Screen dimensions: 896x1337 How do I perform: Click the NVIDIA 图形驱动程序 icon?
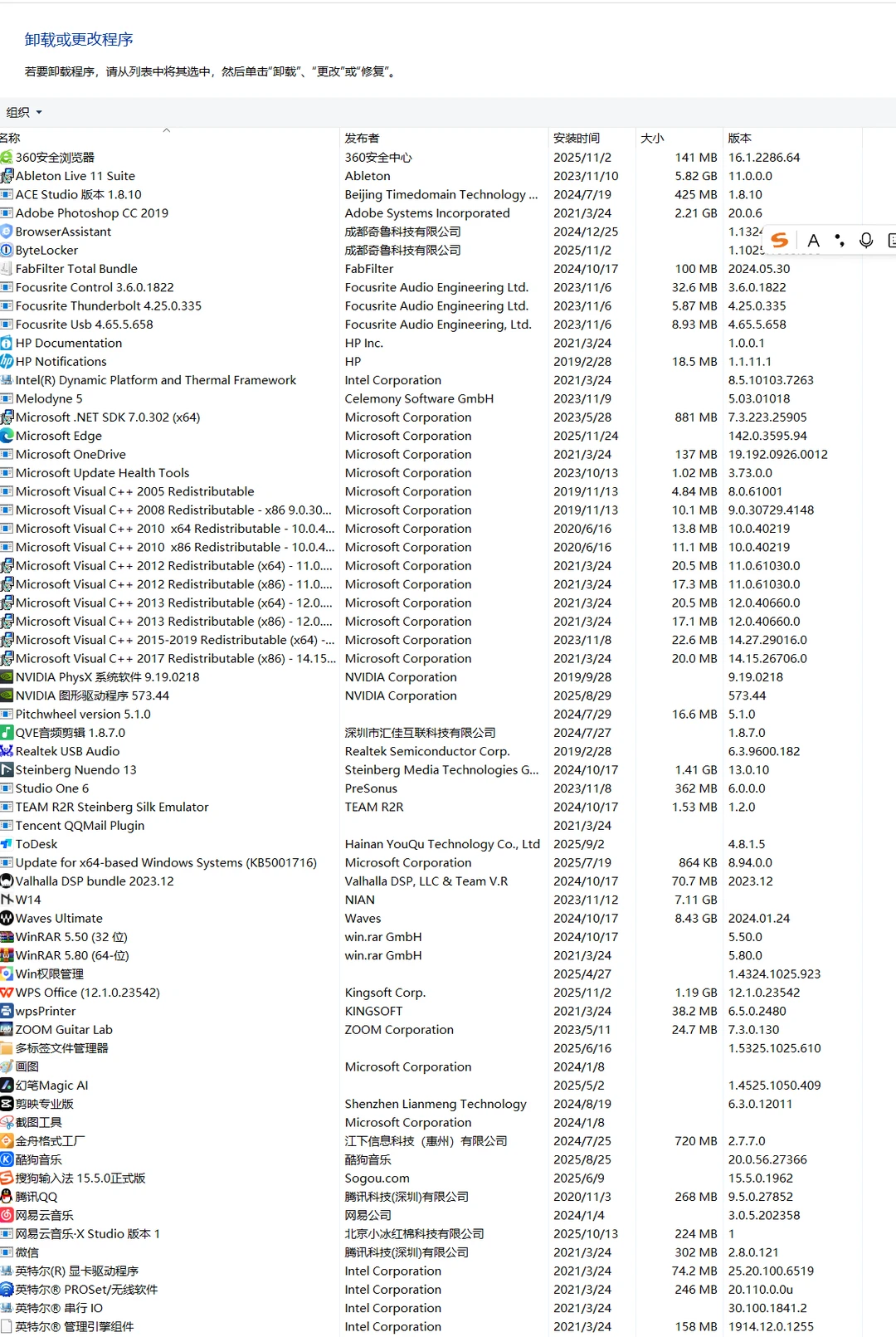pos(7,695)
